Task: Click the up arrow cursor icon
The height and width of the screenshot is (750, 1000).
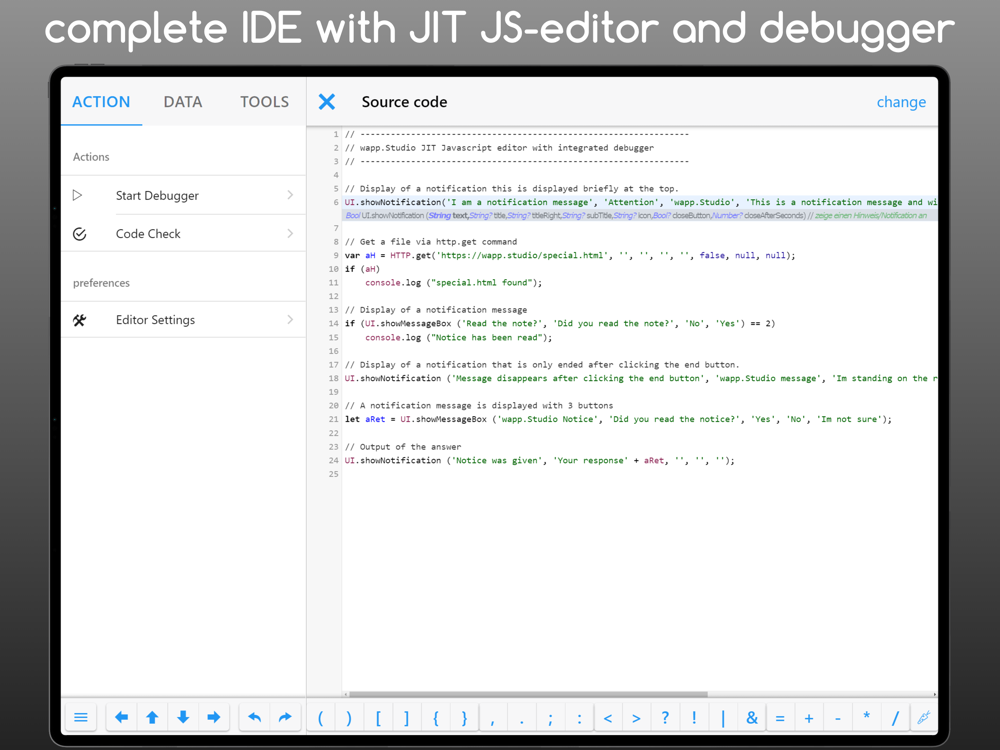Action: pyautogui.click(x=152, y=717)
